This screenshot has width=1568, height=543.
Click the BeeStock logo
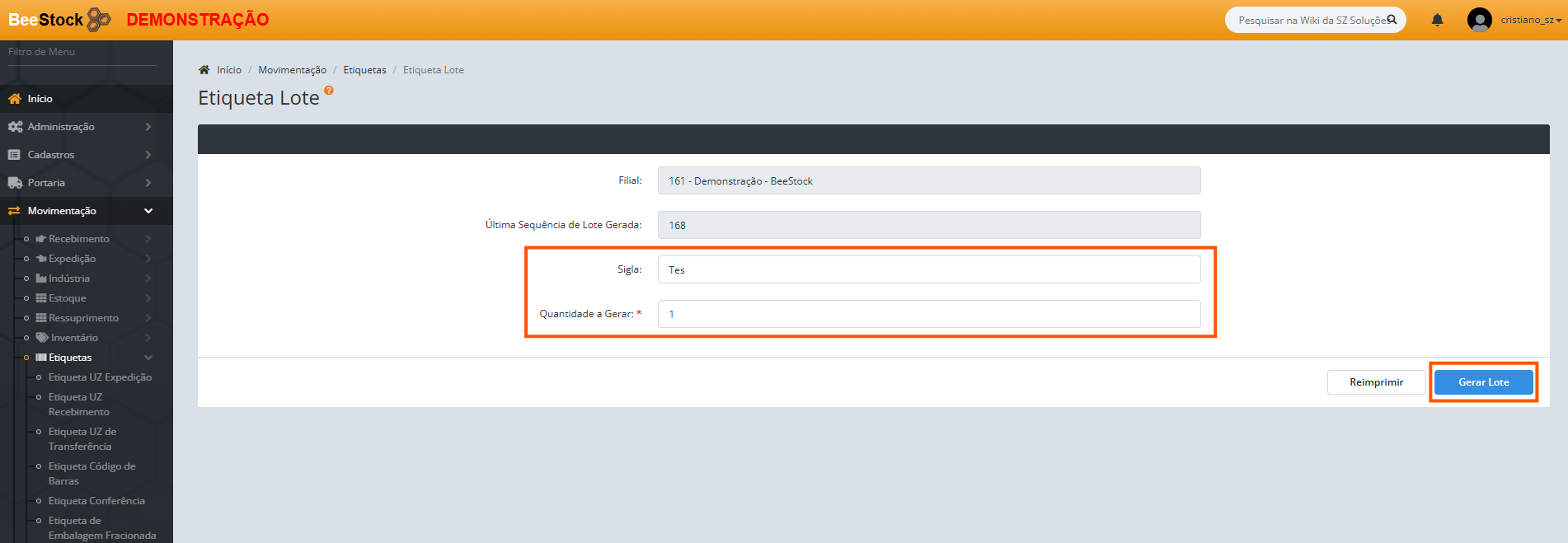pos(59,20)
